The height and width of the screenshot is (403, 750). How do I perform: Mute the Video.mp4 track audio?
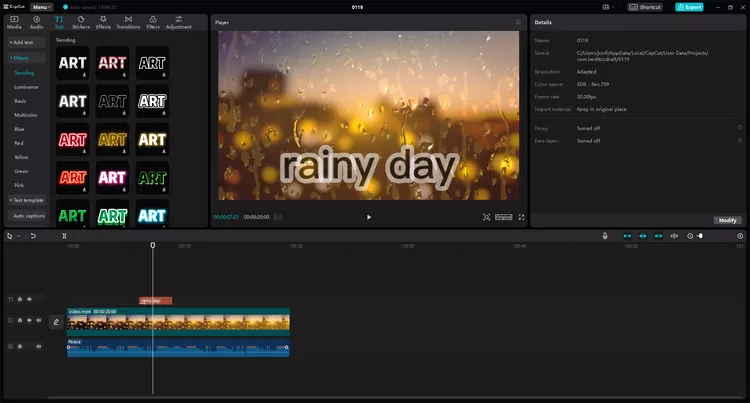39,321
